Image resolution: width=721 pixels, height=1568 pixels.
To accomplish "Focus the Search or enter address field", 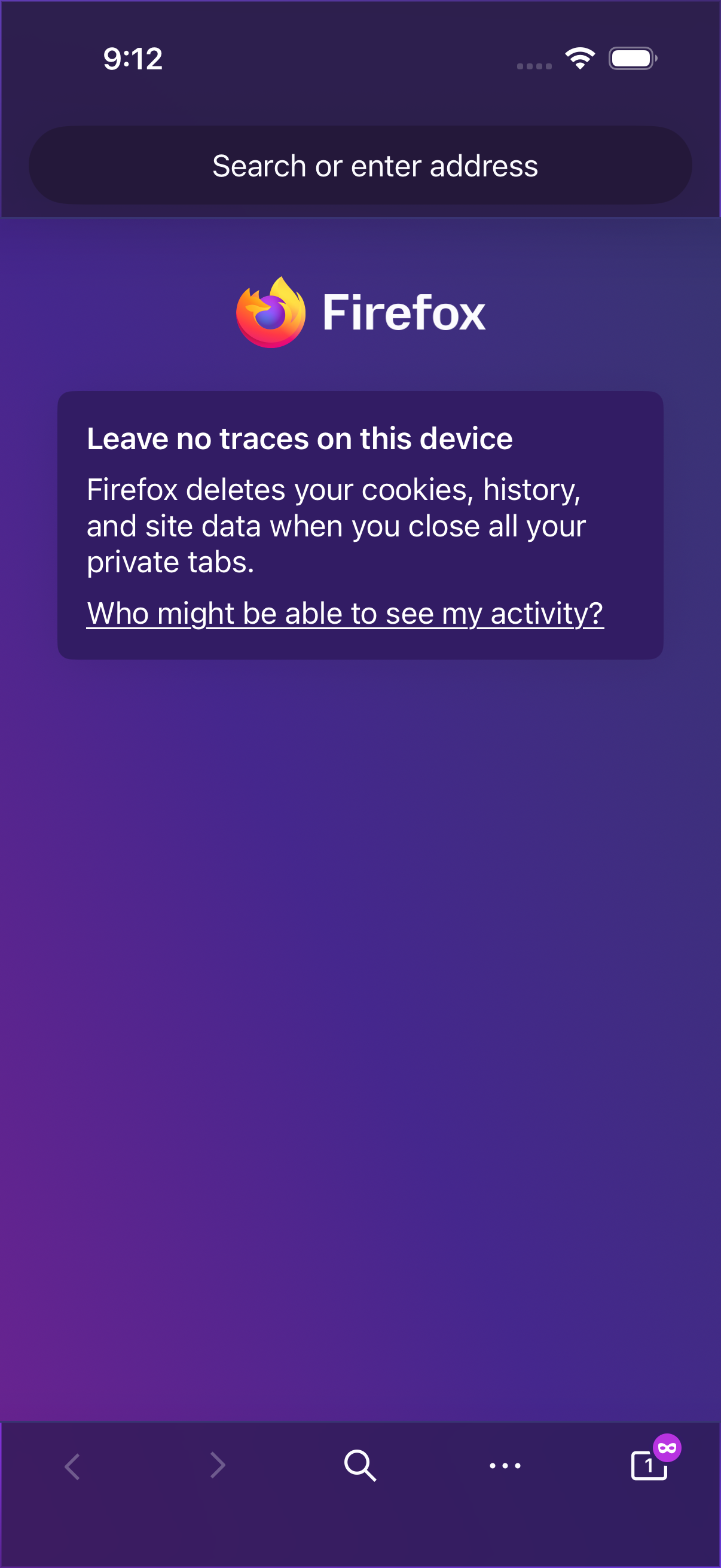I will (x=360, y=165).
